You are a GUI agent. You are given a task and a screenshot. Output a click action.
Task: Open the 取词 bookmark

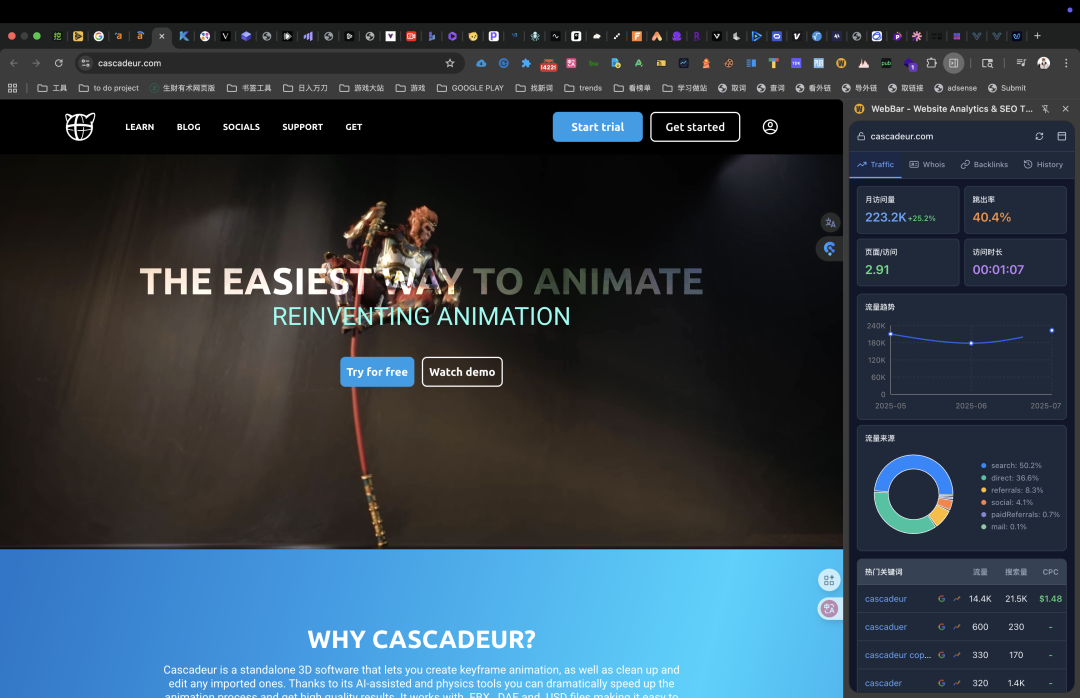[732, 88]
